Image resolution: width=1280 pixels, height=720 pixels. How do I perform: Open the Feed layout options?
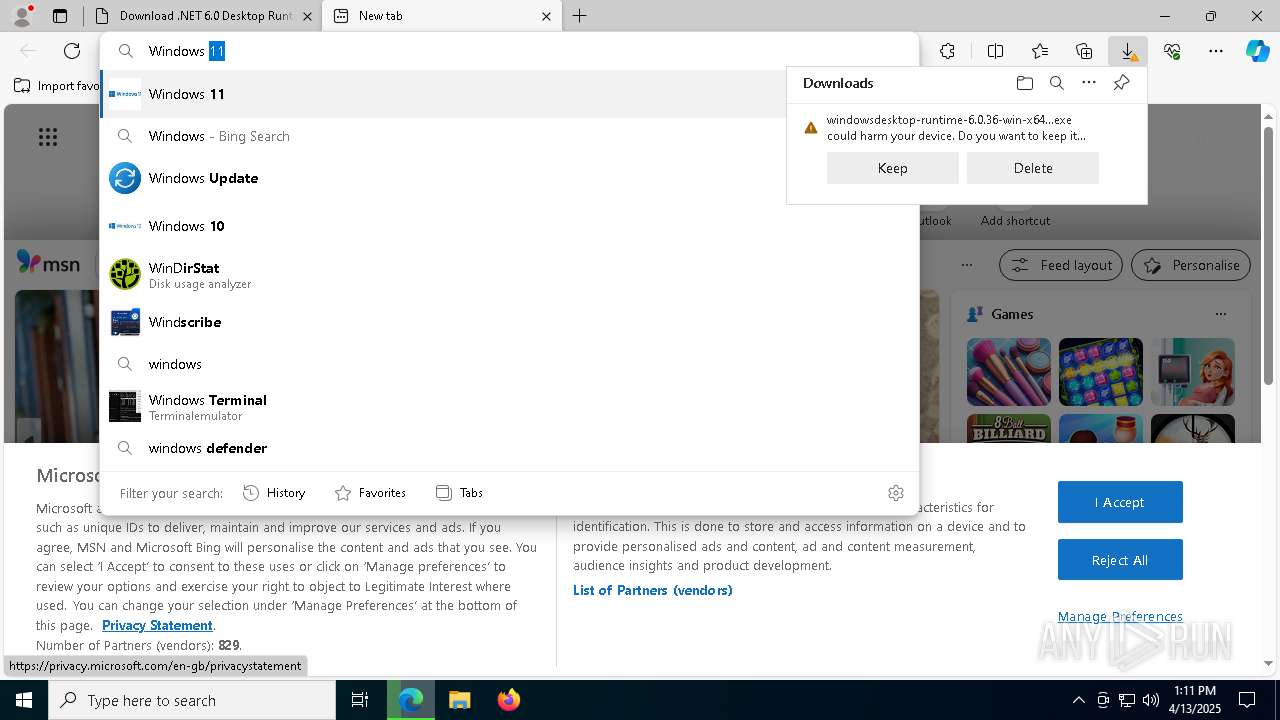tap(1061, 265)
